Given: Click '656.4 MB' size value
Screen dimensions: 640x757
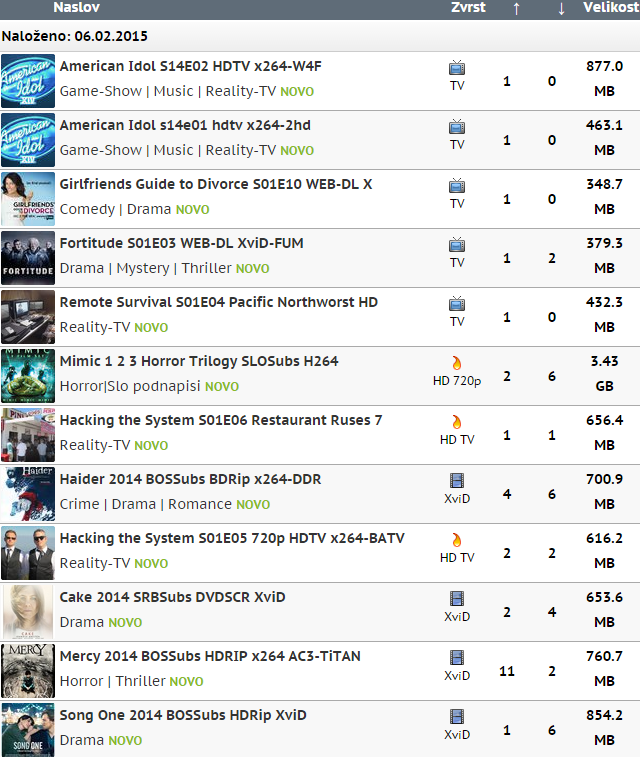Looking at the screenshot, I should pyautogui.click(x=604, y=433).
